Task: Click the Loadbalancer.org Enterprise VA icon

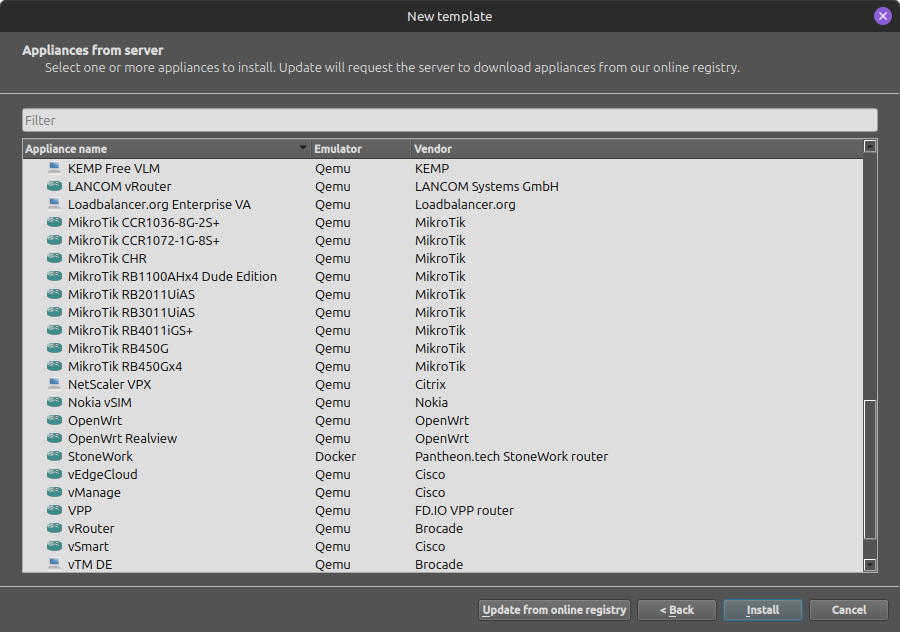Action: (55, 204)
